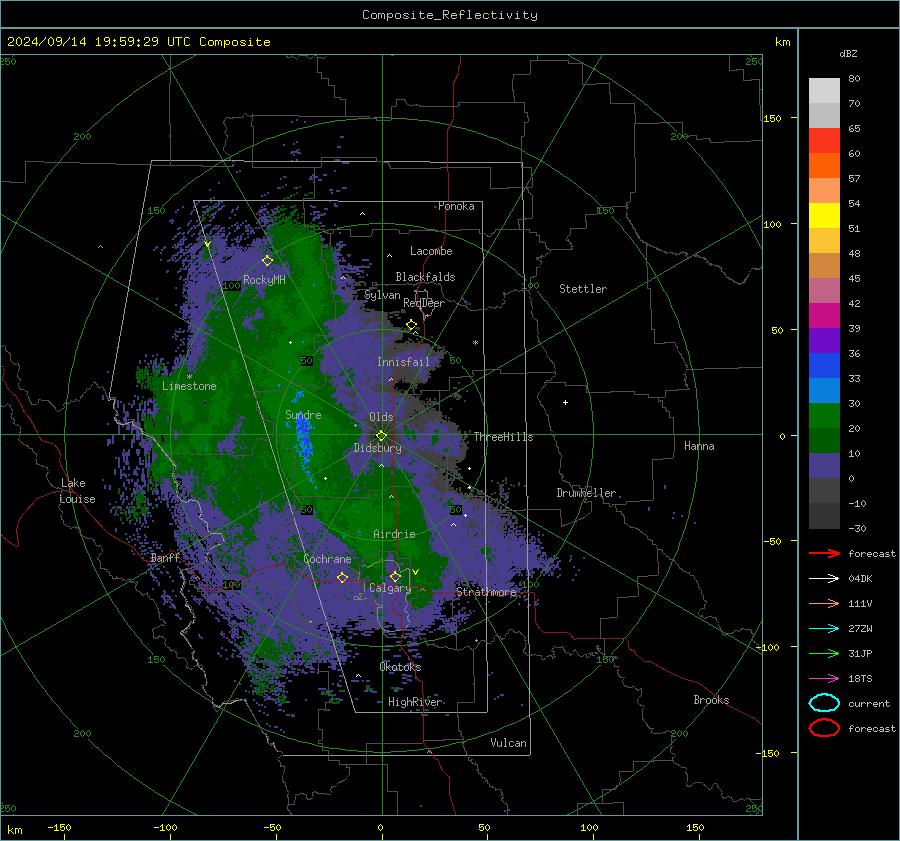Pick the orange 60-57 dBZ swatch
Screen dimensions: 900x841
(x=824, y=166)
